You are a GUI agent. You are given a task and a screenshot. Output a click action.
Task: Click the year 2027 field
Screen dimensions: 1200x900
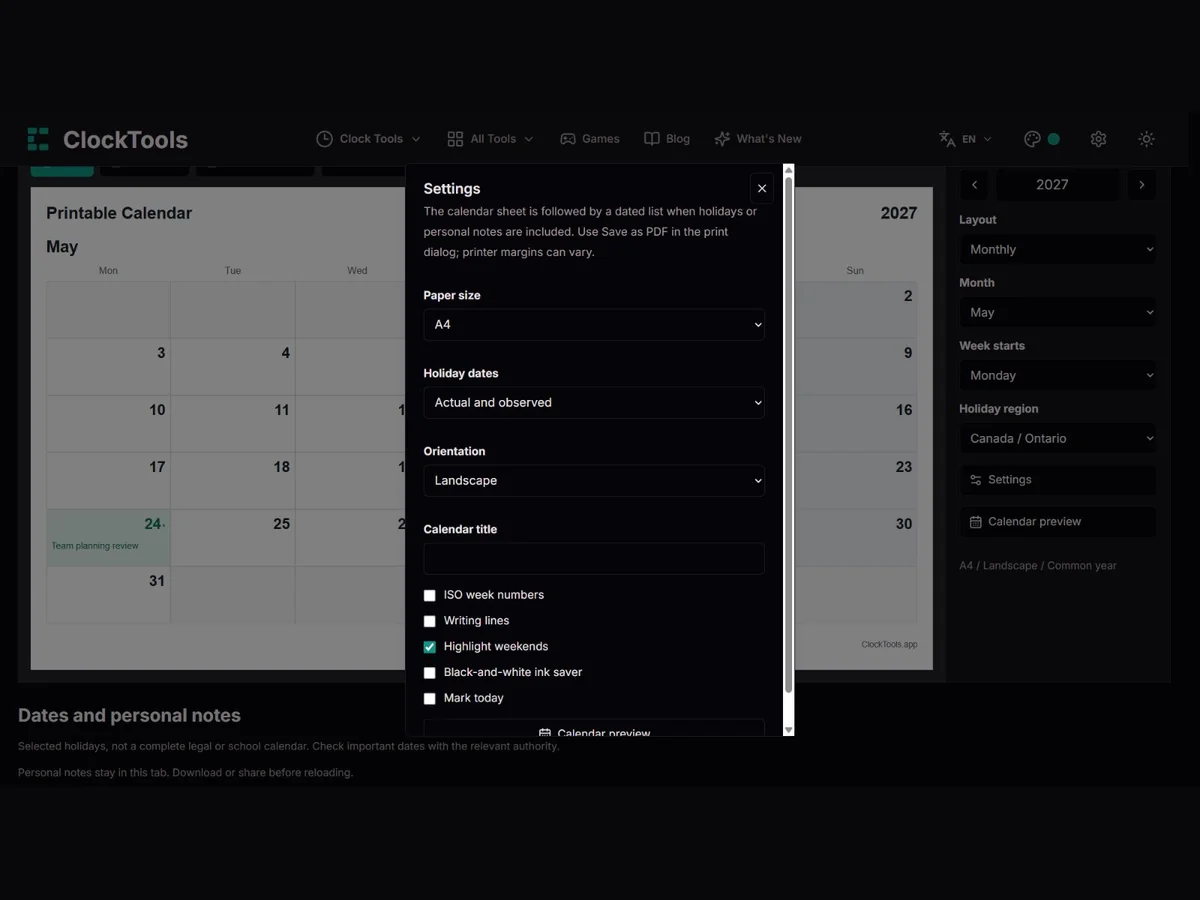pyautogui.click(x=1058, y=185)
